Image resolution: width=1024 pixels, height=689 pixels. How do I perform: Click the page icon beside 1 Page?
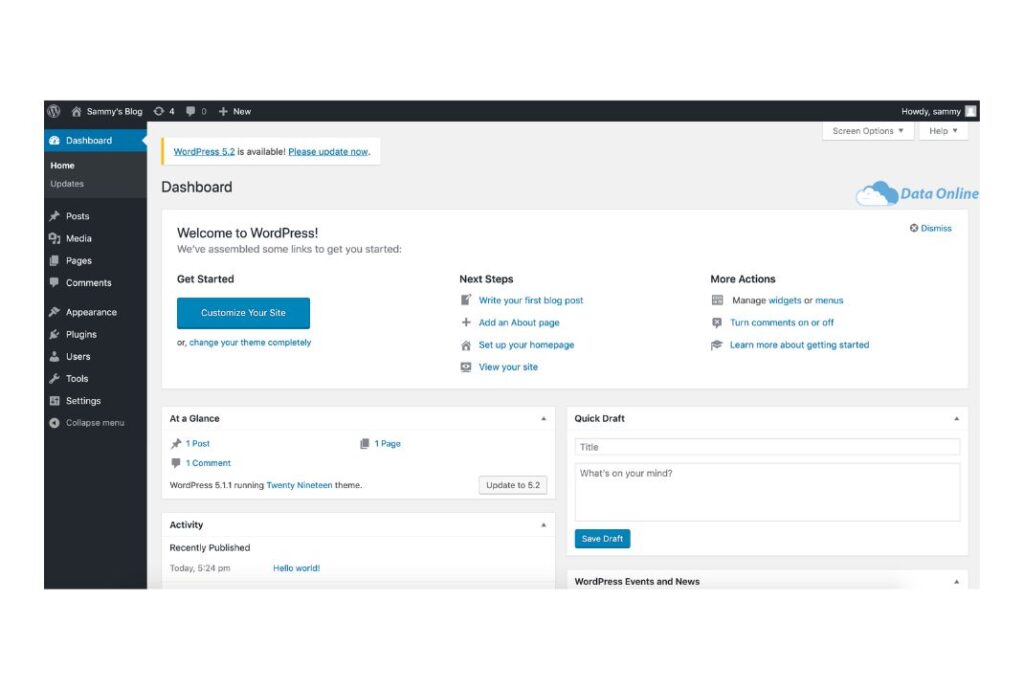coord(364,443)
